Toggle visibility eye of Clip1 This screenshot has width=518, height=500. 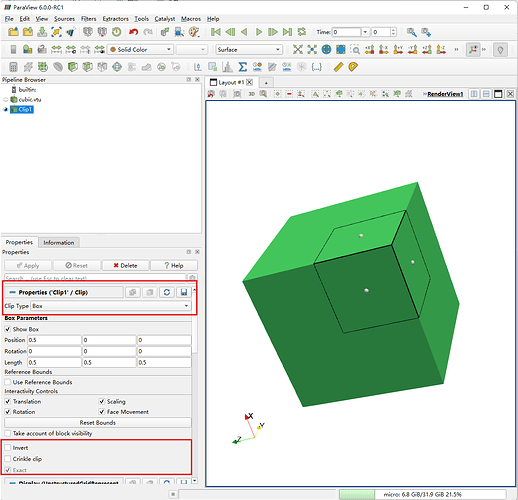[x=5, y=109]
